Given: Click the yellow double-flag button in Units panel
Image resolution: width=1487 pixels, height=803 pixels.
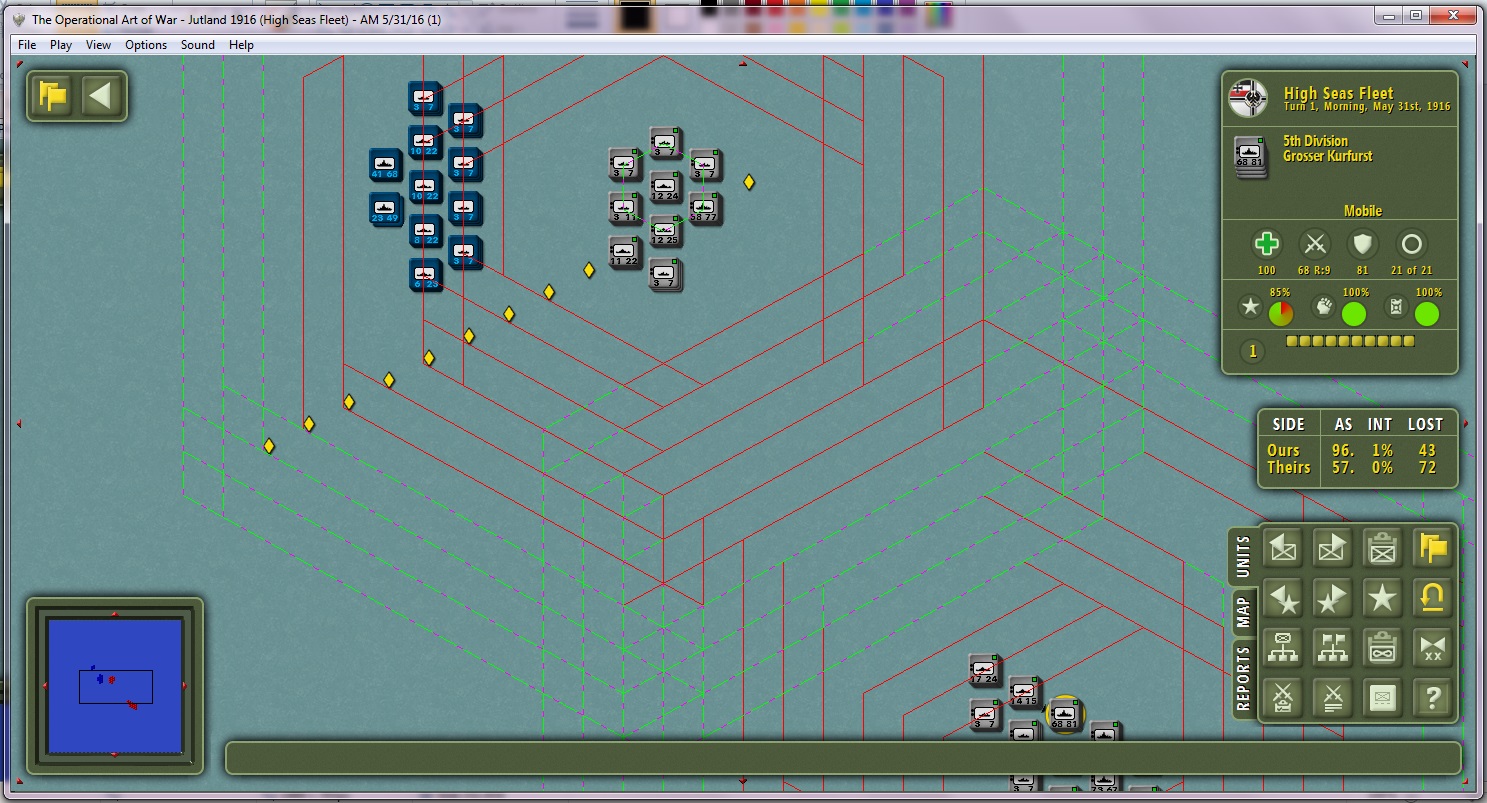Looking at the screenshot, I should click(x=1433, y=548).
